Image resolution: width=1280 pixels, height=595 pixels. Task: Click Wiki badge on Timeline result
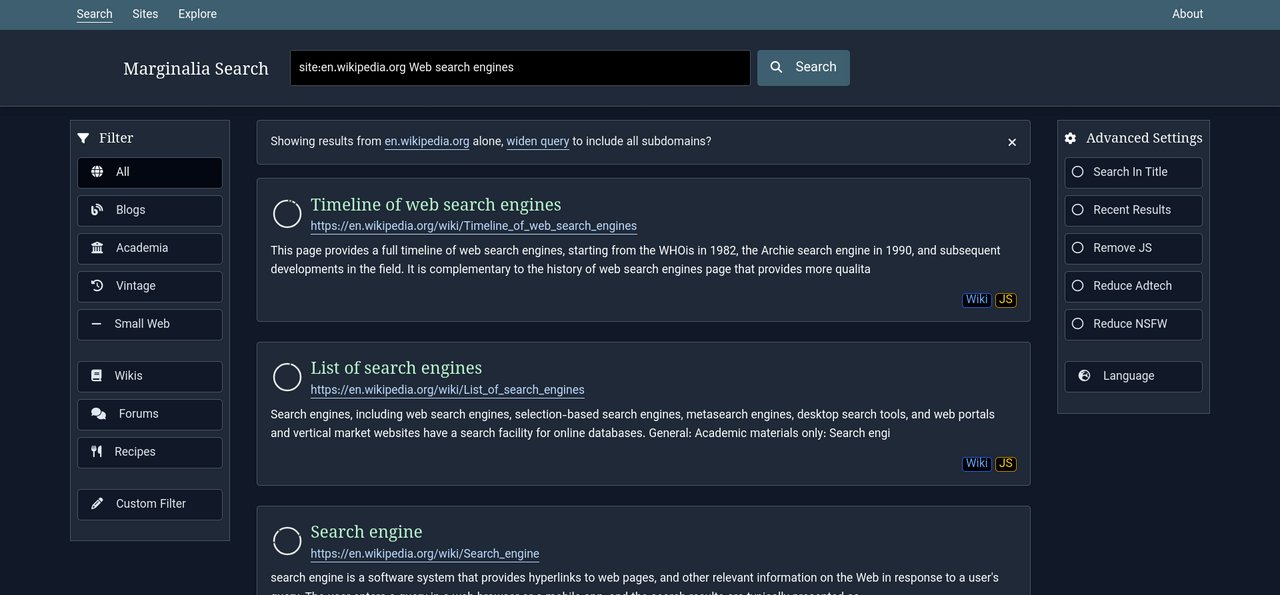pos(977,300)
